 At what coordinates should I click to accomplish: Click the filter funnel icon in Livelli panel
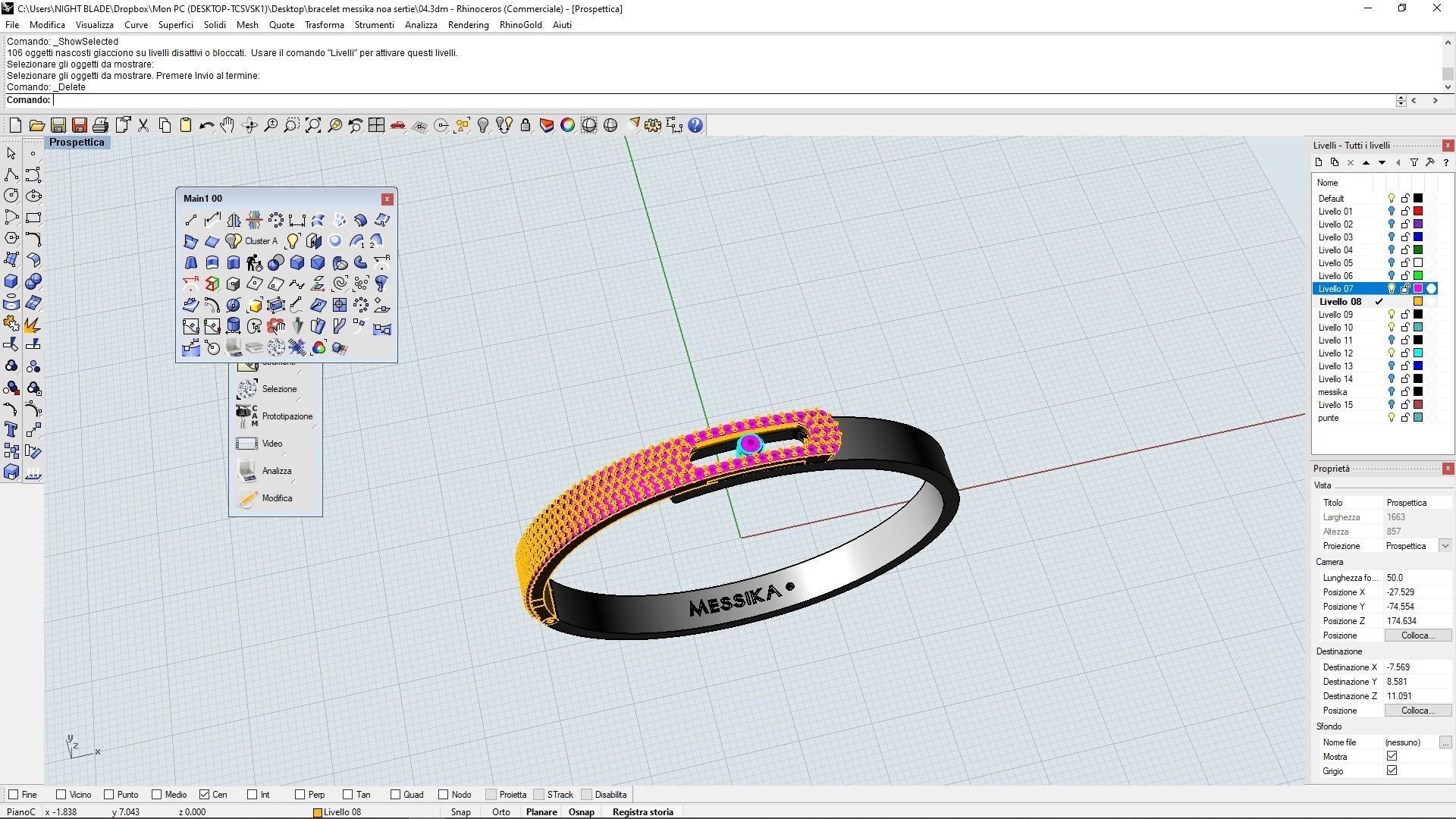pos(1414,162)
